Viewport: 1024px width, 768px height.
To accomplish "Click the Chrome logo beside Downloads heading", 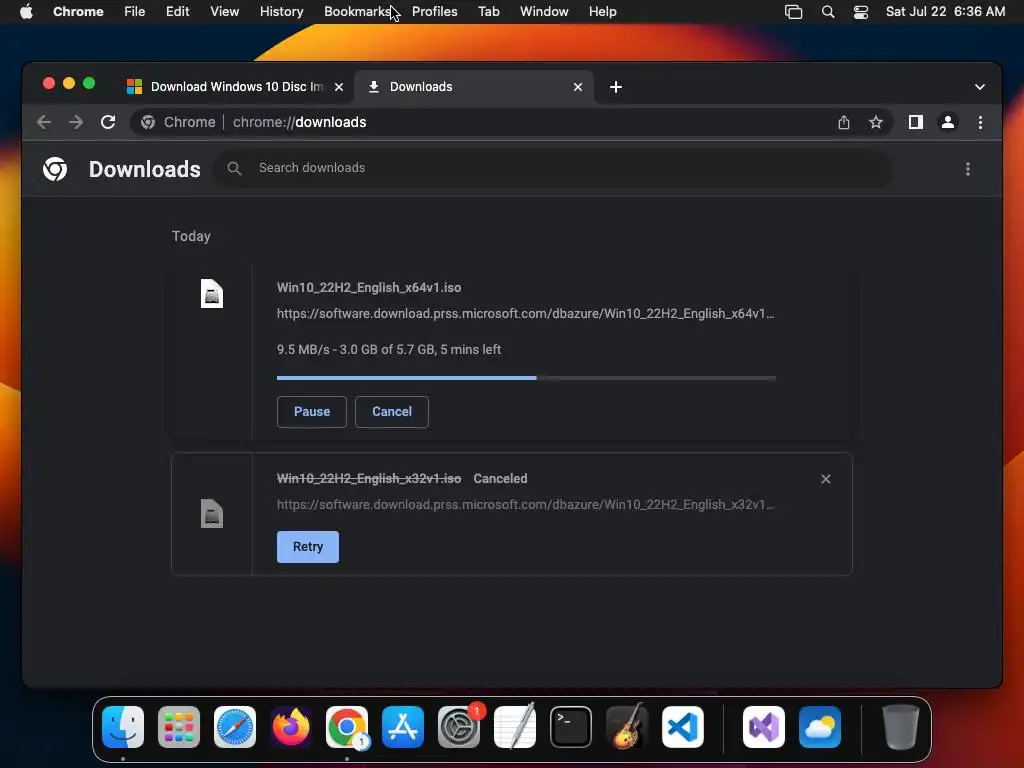I will click(x=55, y=169).
